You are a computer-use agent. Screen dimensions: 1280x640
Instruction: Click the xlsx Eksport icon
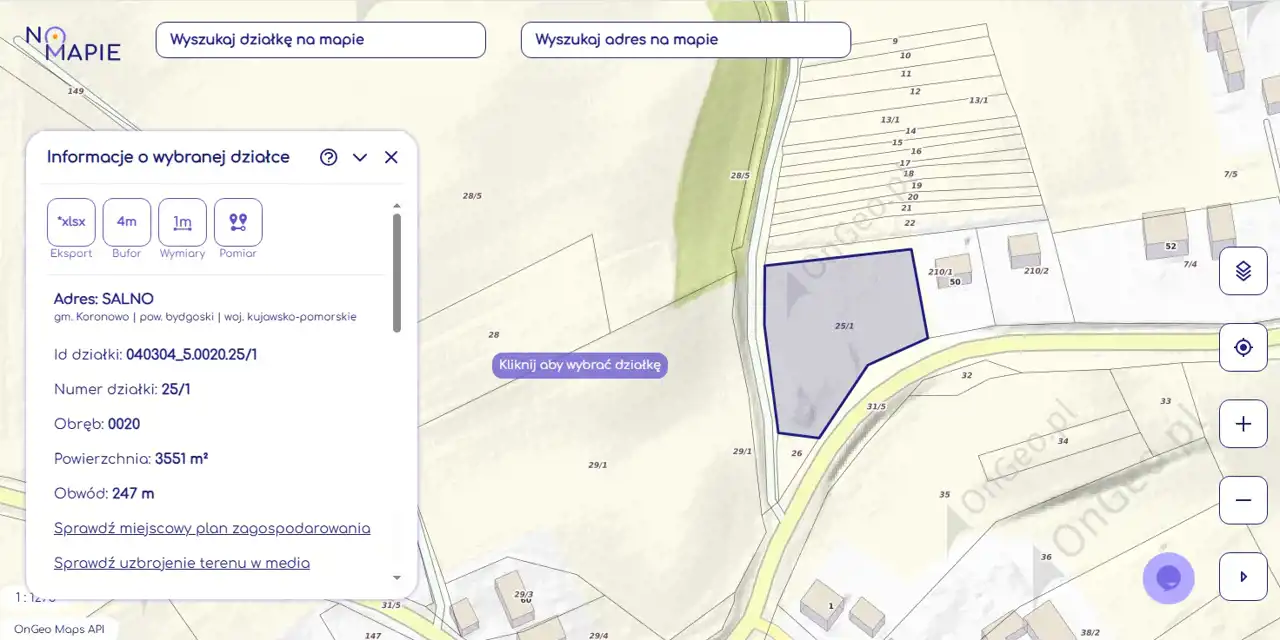(71, 222)
